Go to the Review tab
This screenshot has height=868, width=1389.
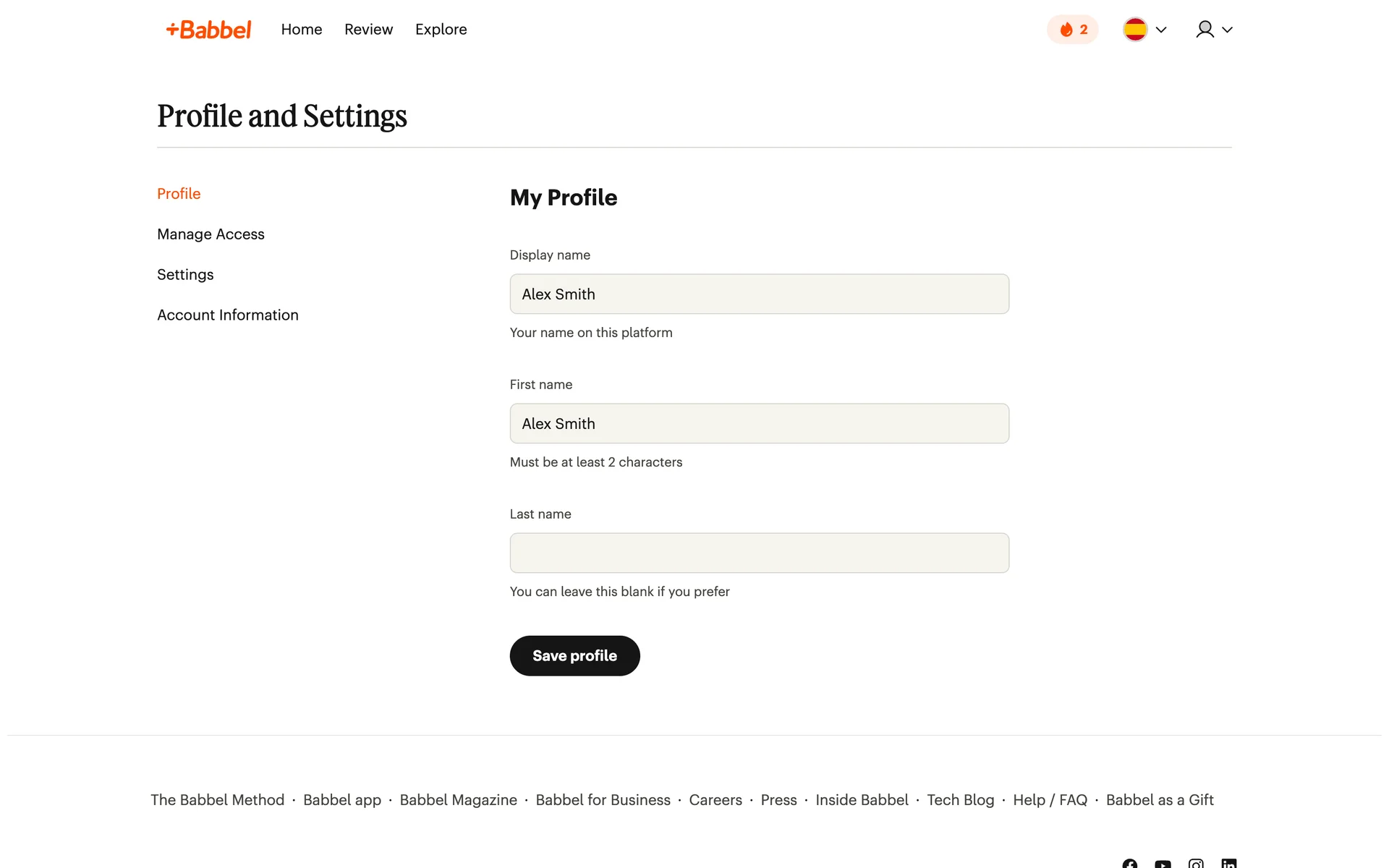[368, 30]
